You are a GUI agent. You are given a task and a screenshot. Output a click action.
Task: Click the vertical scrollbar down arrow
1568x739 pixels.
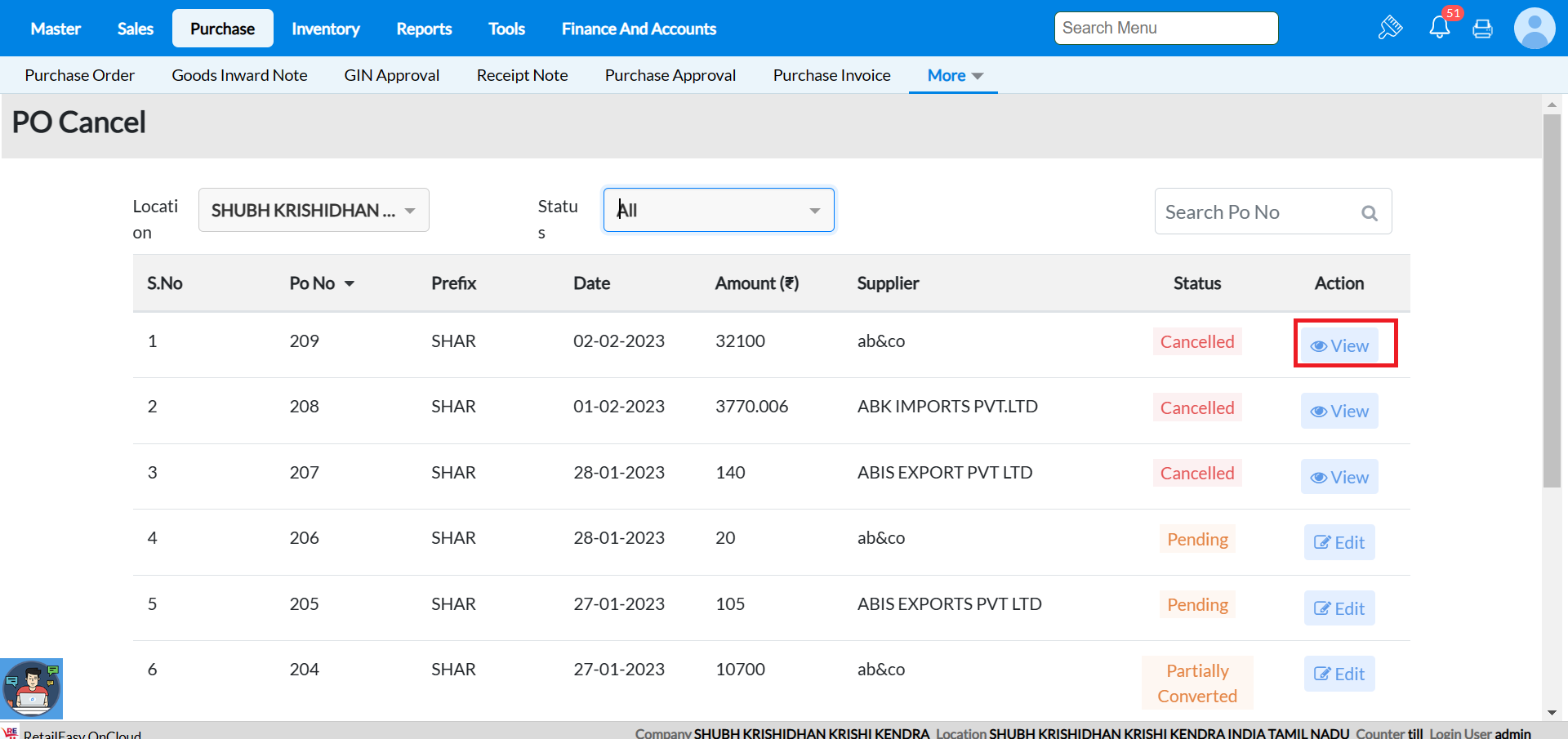1552,713
